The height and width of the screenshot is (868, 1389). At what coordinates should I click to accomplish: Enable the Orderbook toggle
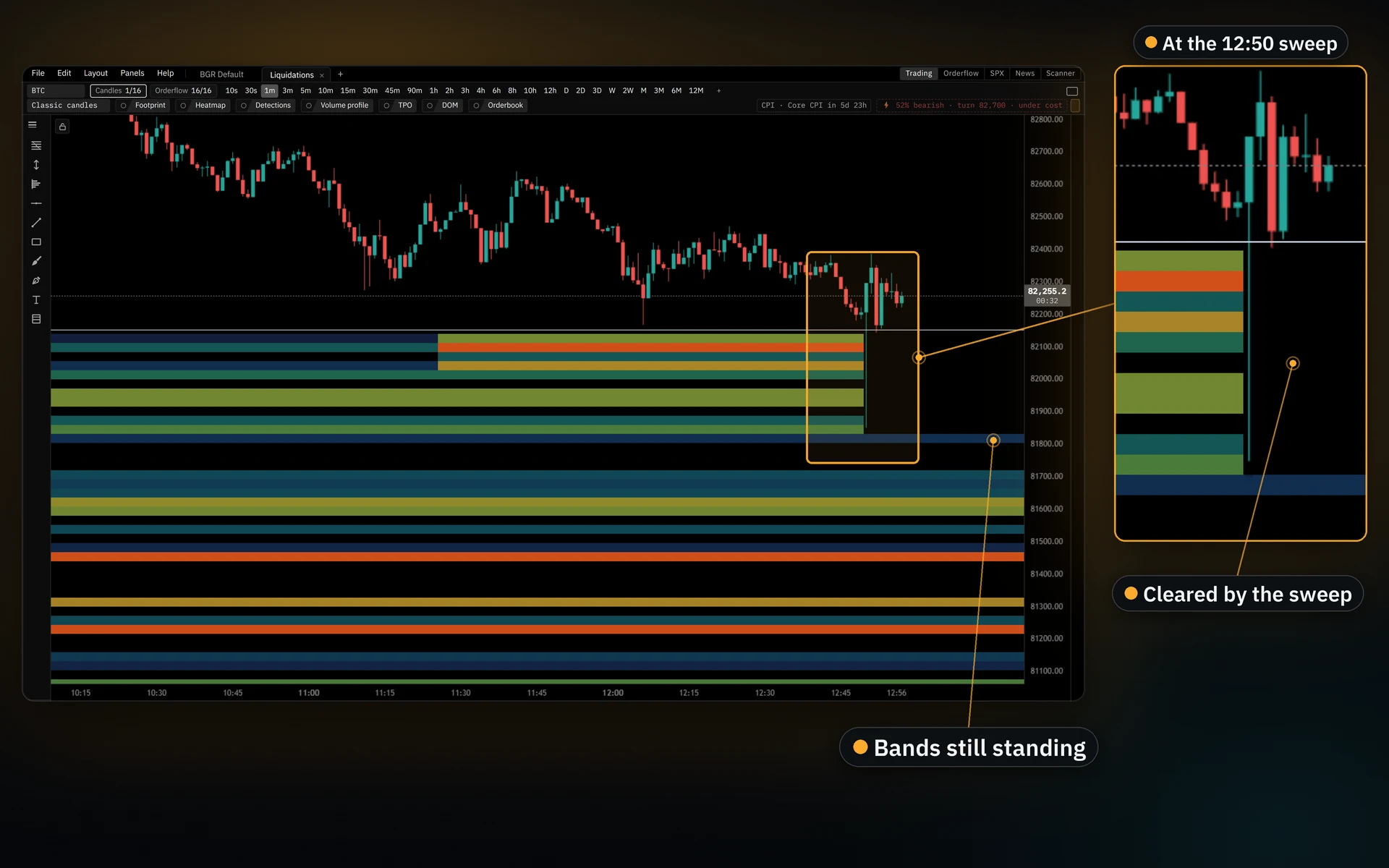point(498,106)
